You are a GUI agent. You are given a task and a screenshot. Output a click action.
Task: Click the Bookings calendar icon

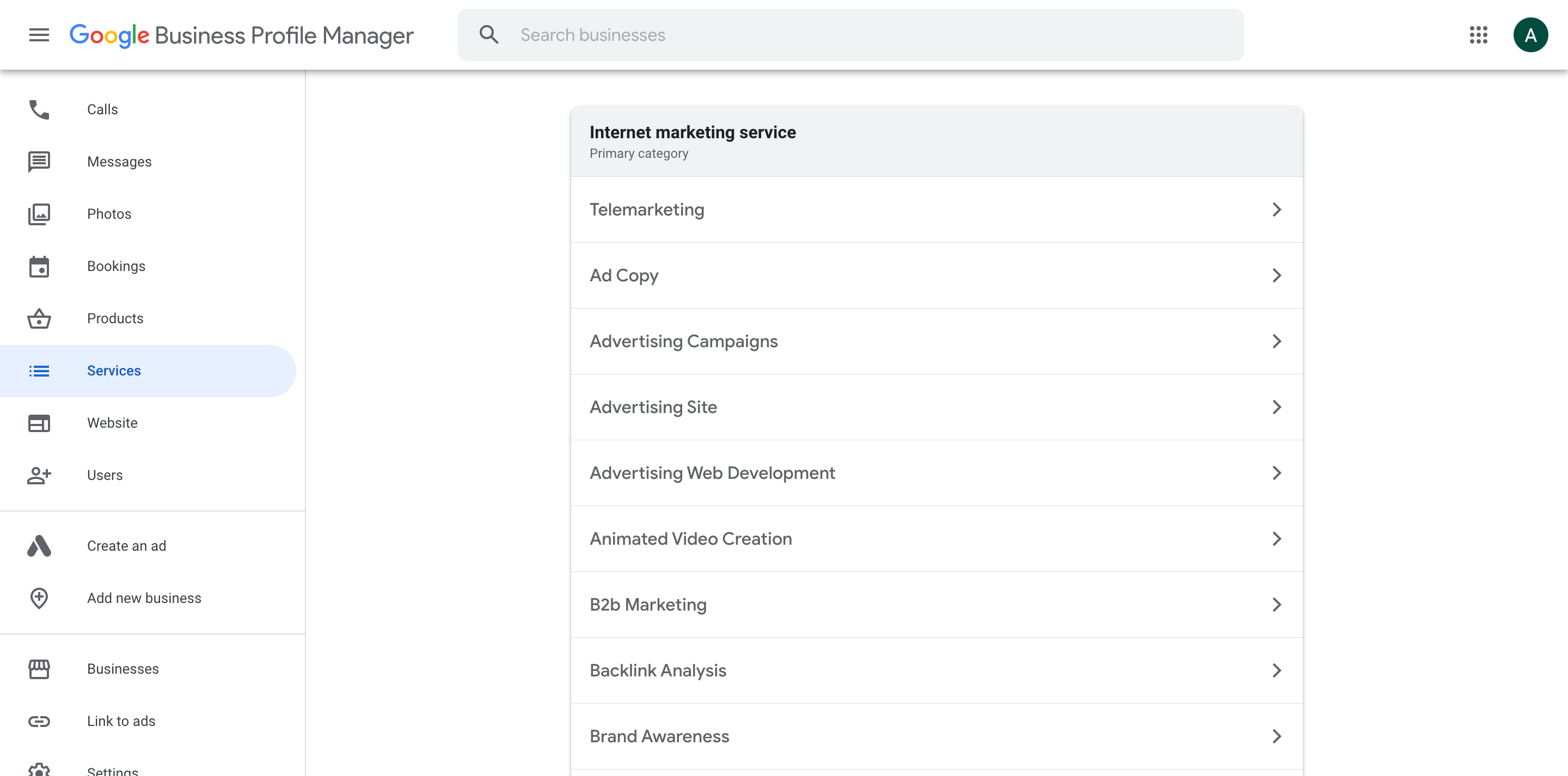[39, 266]
